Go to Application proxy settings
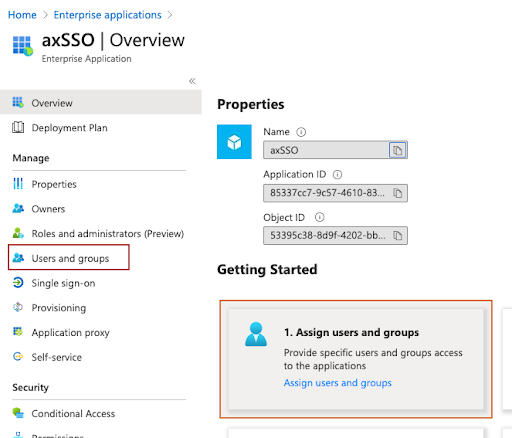 click(70, 332)
